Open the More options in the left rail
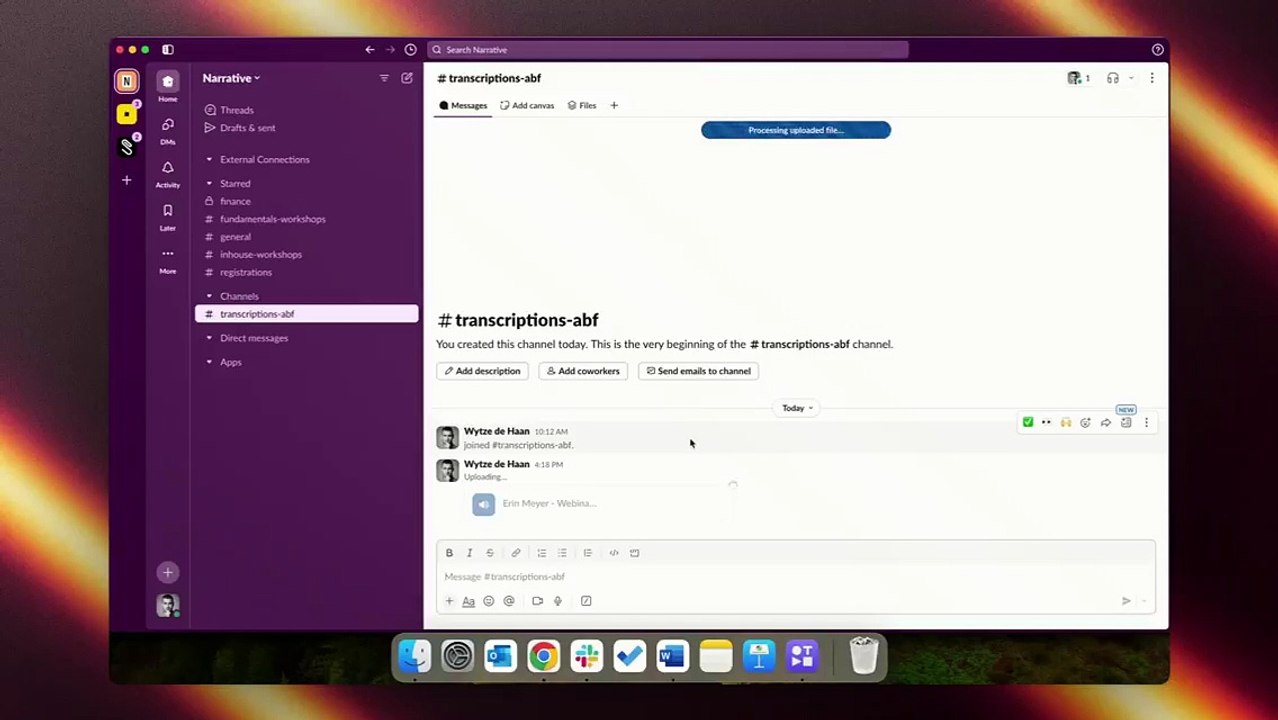This screenshot has width=1278, height=720. pyautogui.click(x=168, y=258)
